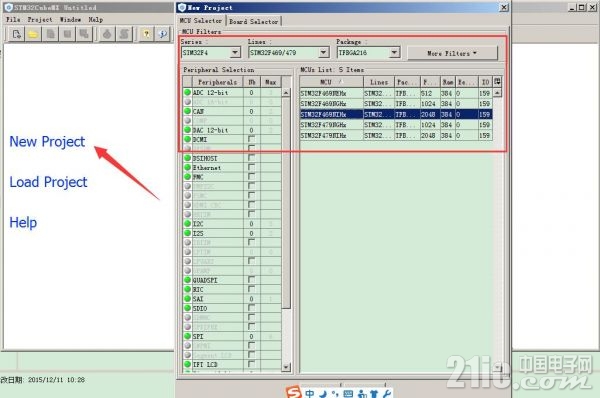Open the Project menu
This screenshot has width=600, height=398.
(40, 19)
